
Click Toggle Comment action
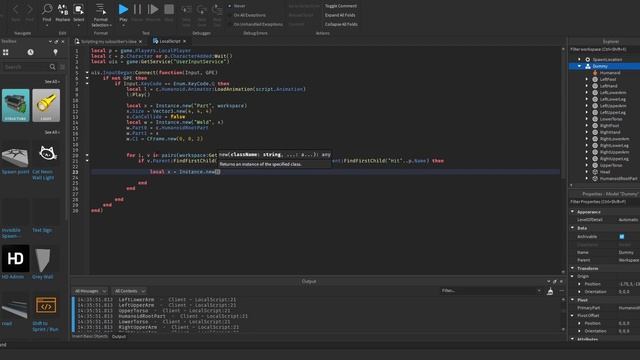[x=340, y=6]
